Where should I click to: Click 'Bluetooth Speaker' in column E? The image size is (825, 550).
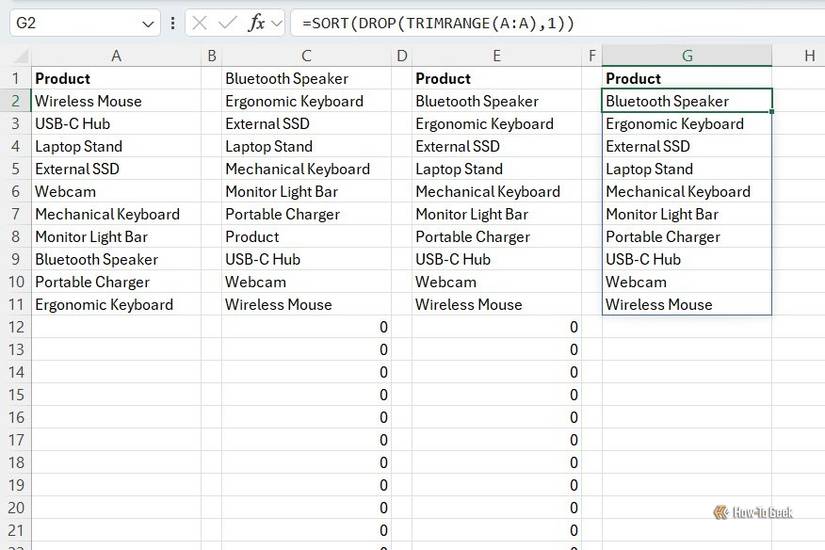coord(477,101)
